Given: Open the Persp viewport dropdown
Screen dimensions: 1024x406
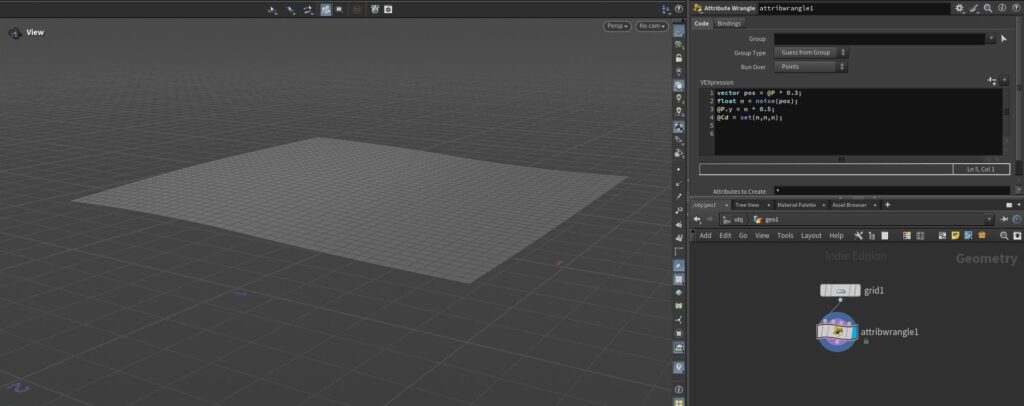Looking at the screenshot, I should pyautogui.click(x=616, y=26).
